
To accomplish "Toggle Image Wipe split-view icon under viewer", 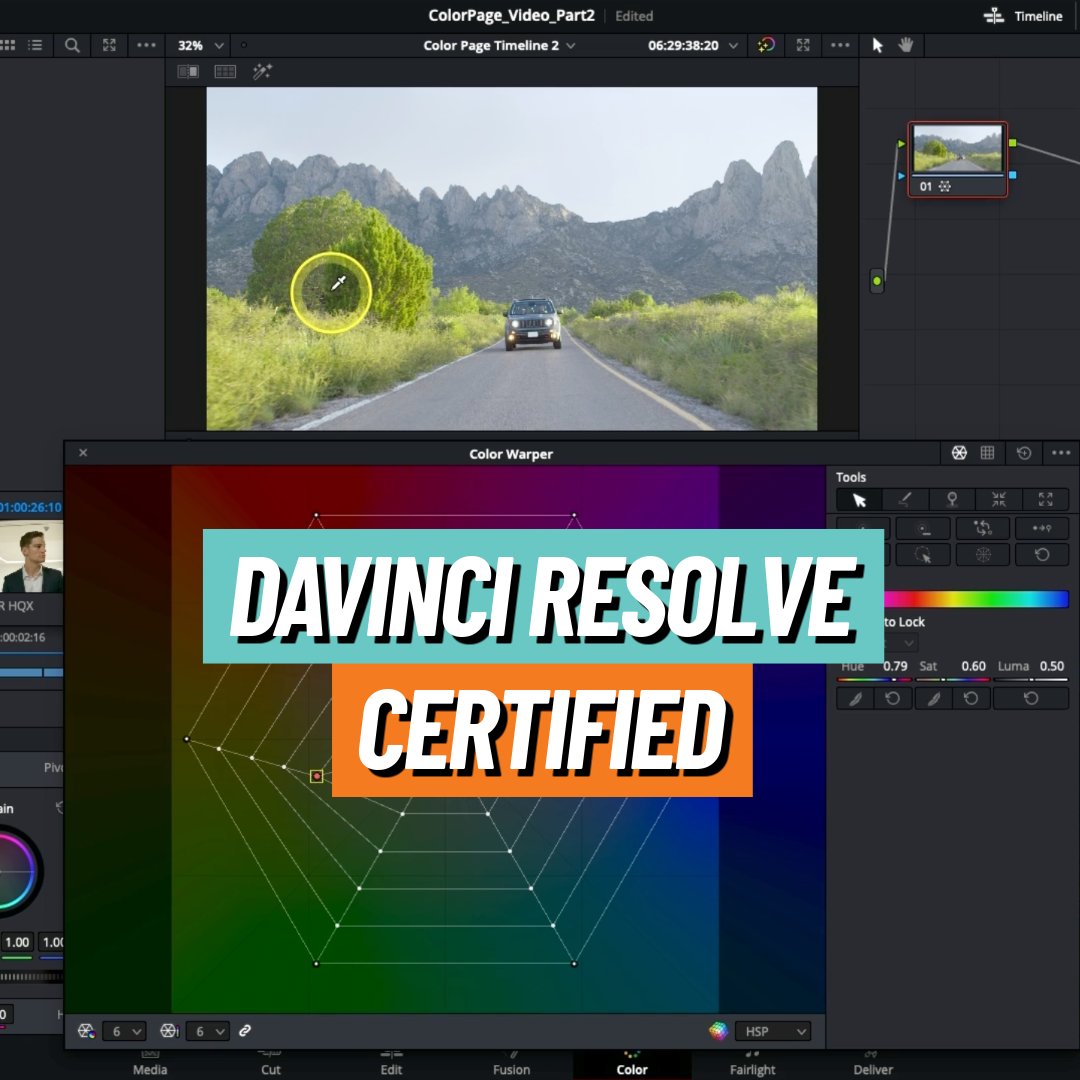I will click(x=188, y=71).
